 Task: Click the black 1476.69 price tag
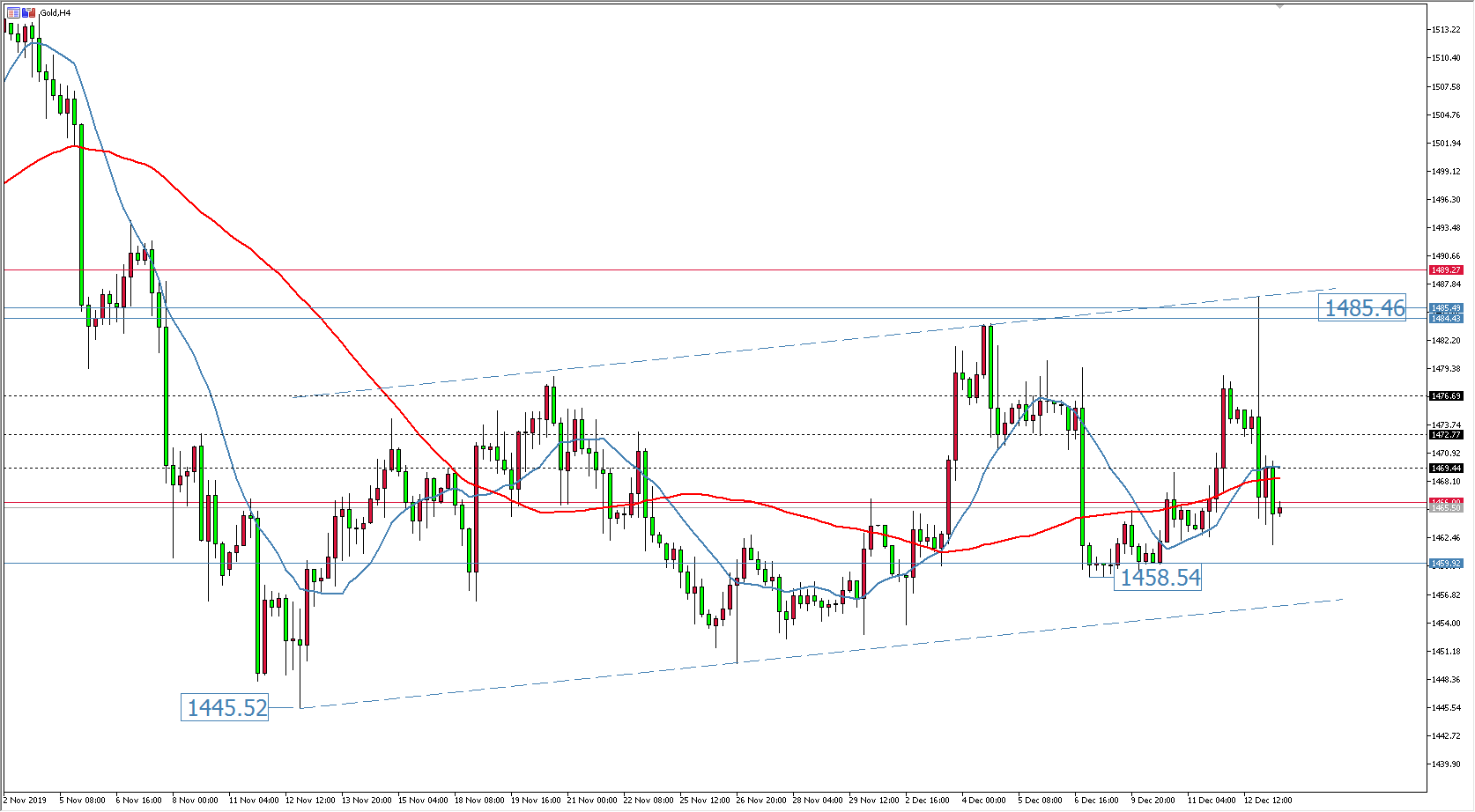pyautogui.click(x=1446, y=396)
